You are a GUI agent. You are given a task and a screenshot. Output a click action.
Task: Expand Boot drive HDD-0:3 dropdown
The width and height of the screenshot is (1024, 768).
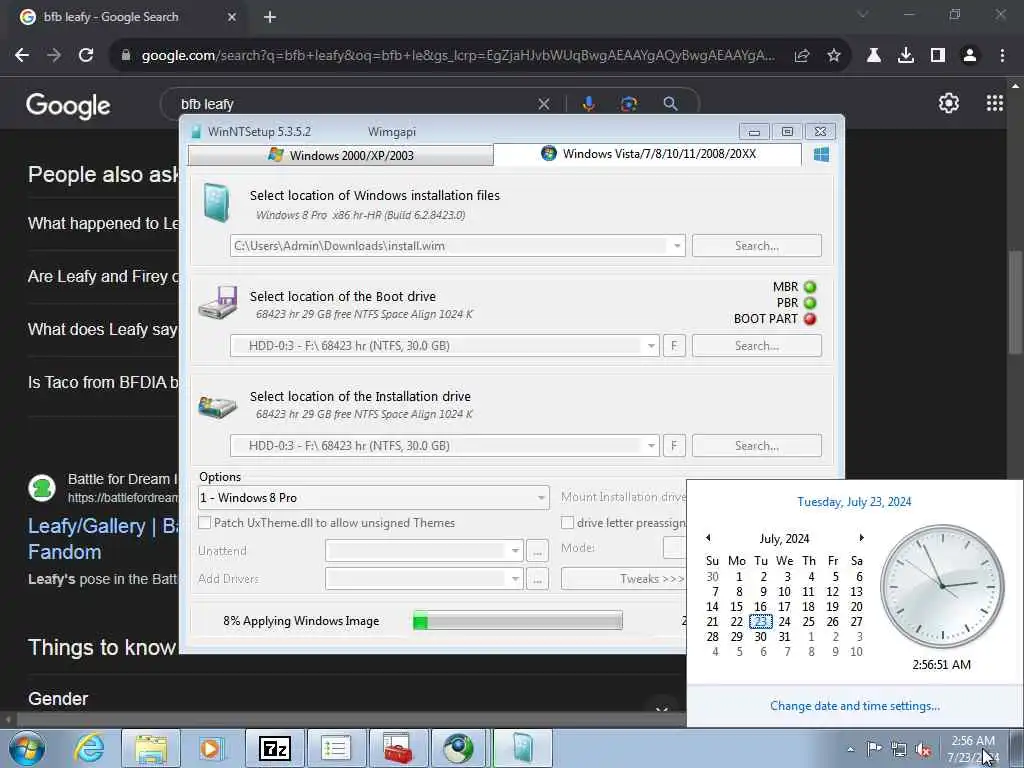point(650,346)
